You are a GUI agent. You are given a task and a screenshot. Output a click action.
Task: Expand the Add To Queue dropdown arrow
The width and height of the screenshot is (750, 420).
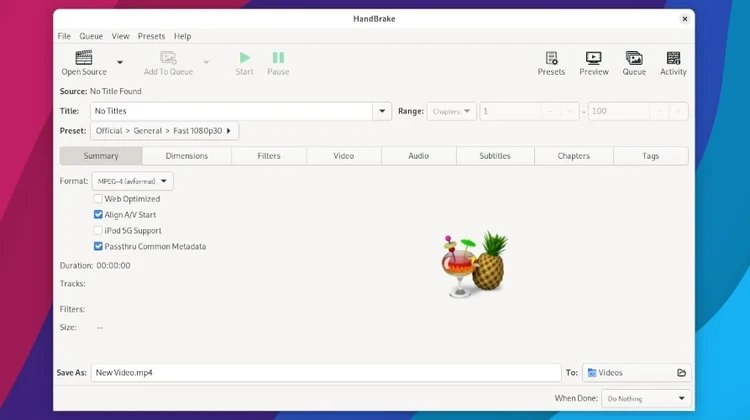point(206,62)
